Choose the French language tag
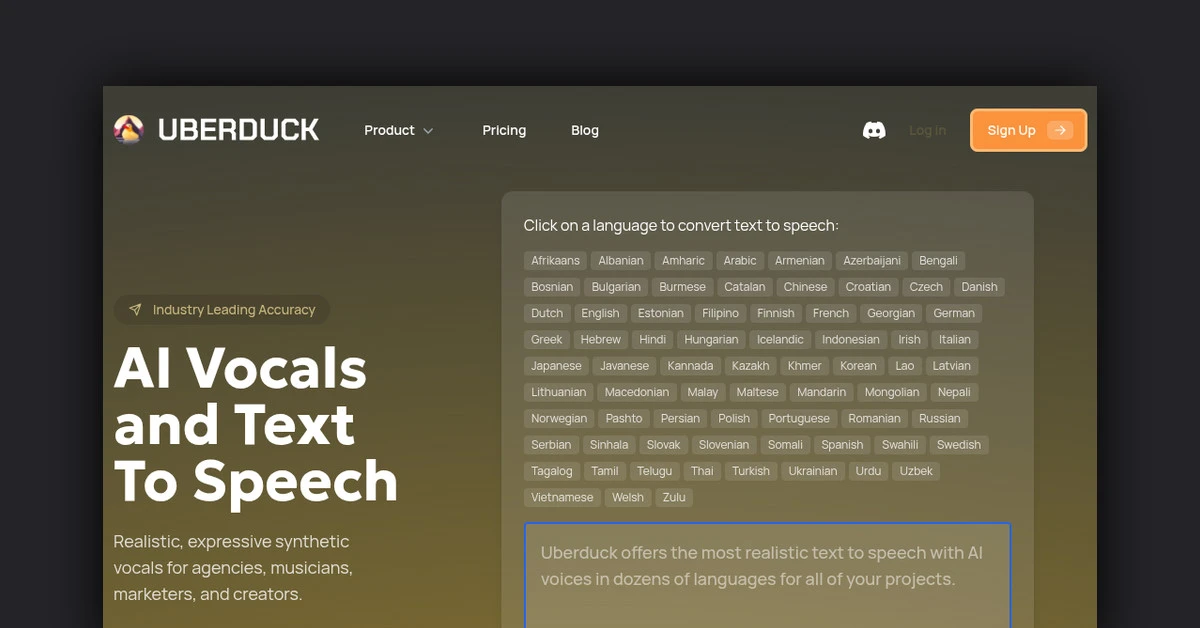 pyautogui.click(x=830, y=313)
